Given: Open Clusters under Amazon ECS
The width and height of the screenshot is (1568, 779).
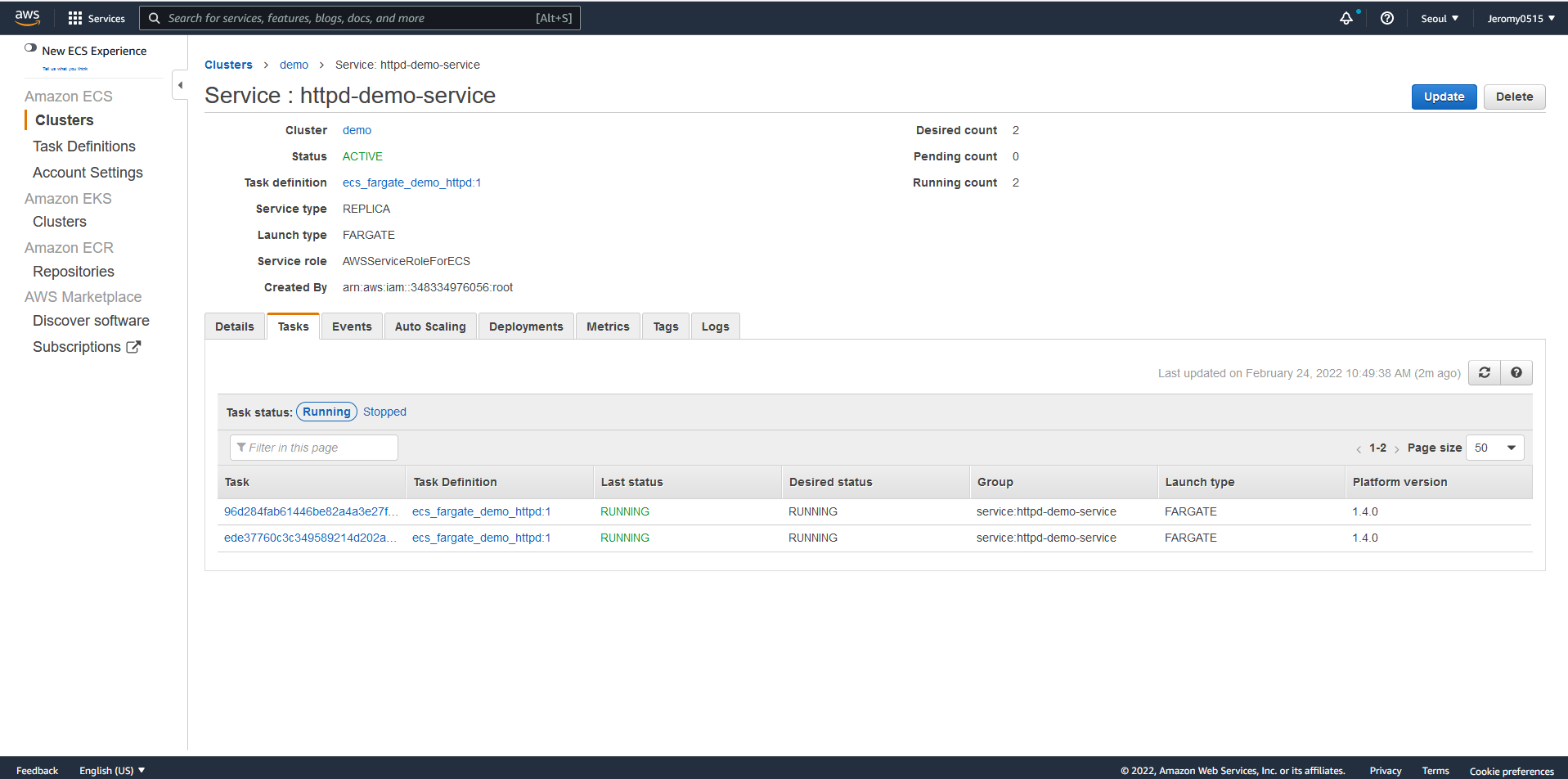Looking at the screenshot, I should coord(64,120).
